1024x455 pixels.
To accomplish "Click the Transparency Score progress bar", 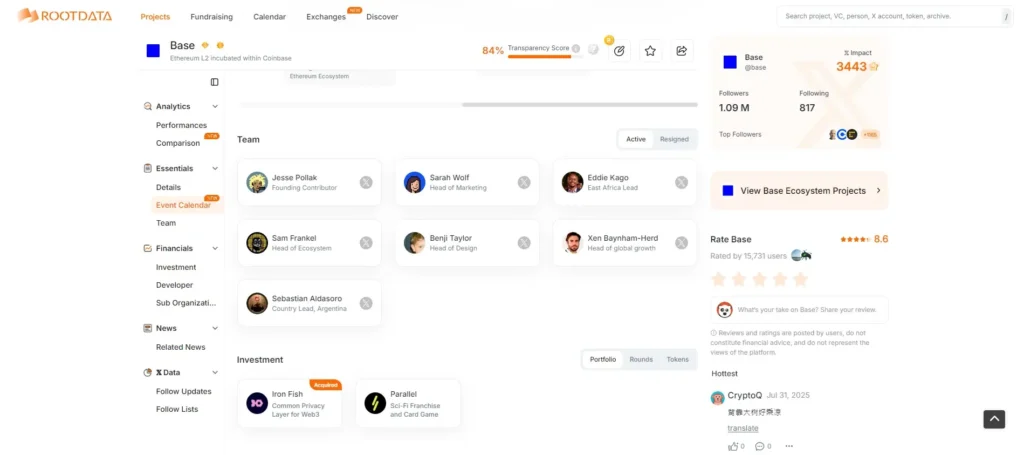I will pos(544,57).
